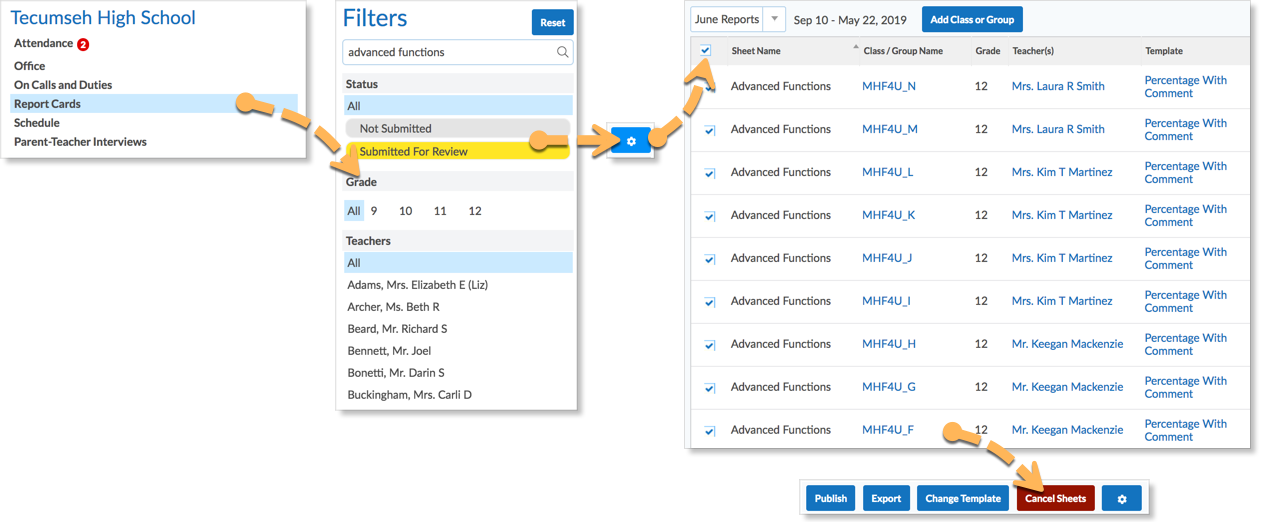This screenshot has width=1261, height=522.
Task: Toggle the checkbox for the MHF4U_H row
Action: click(x=710, y=345)
